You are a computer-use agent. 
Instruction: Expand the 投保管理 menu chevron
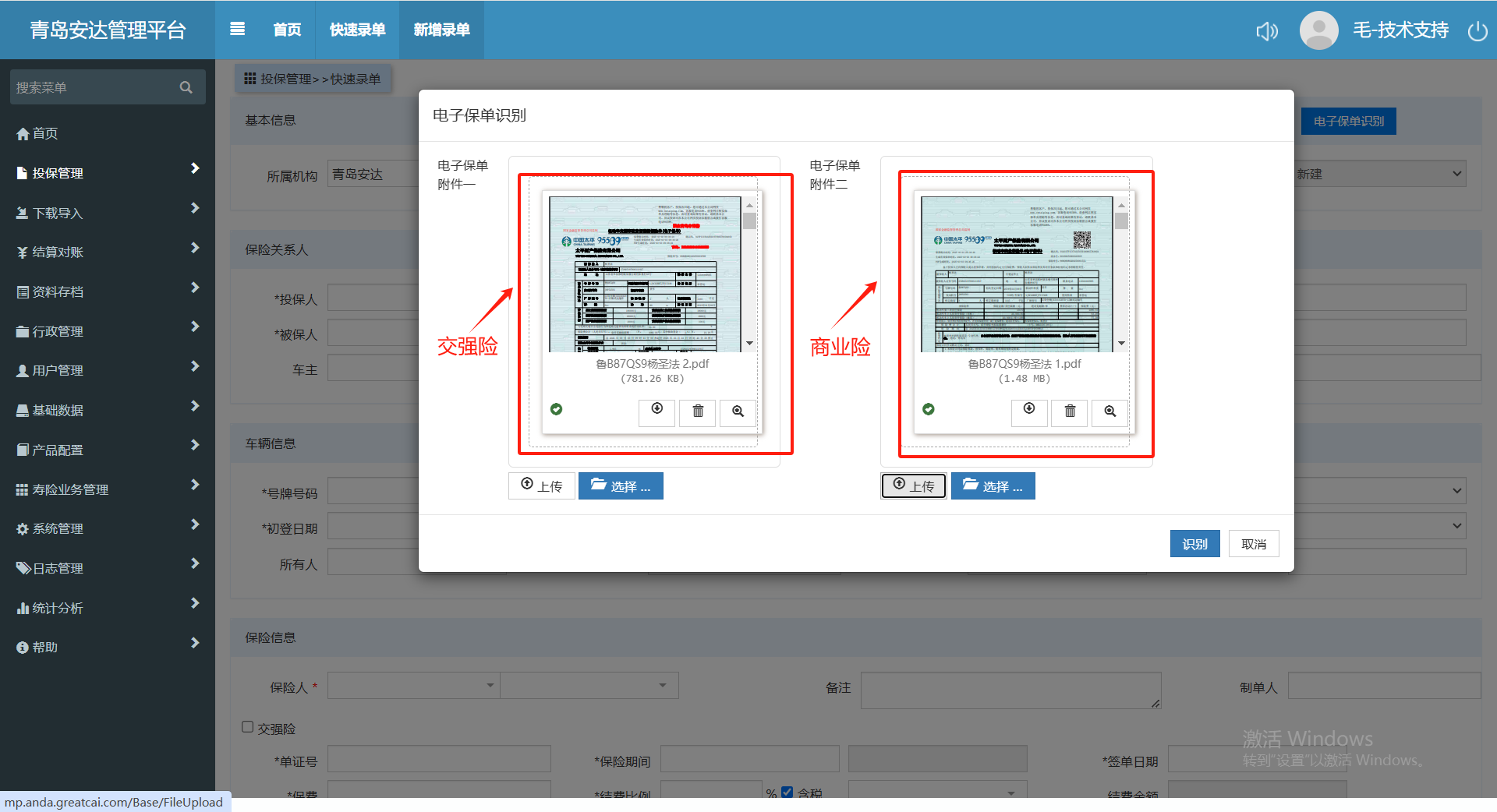[x=195, y=168]
